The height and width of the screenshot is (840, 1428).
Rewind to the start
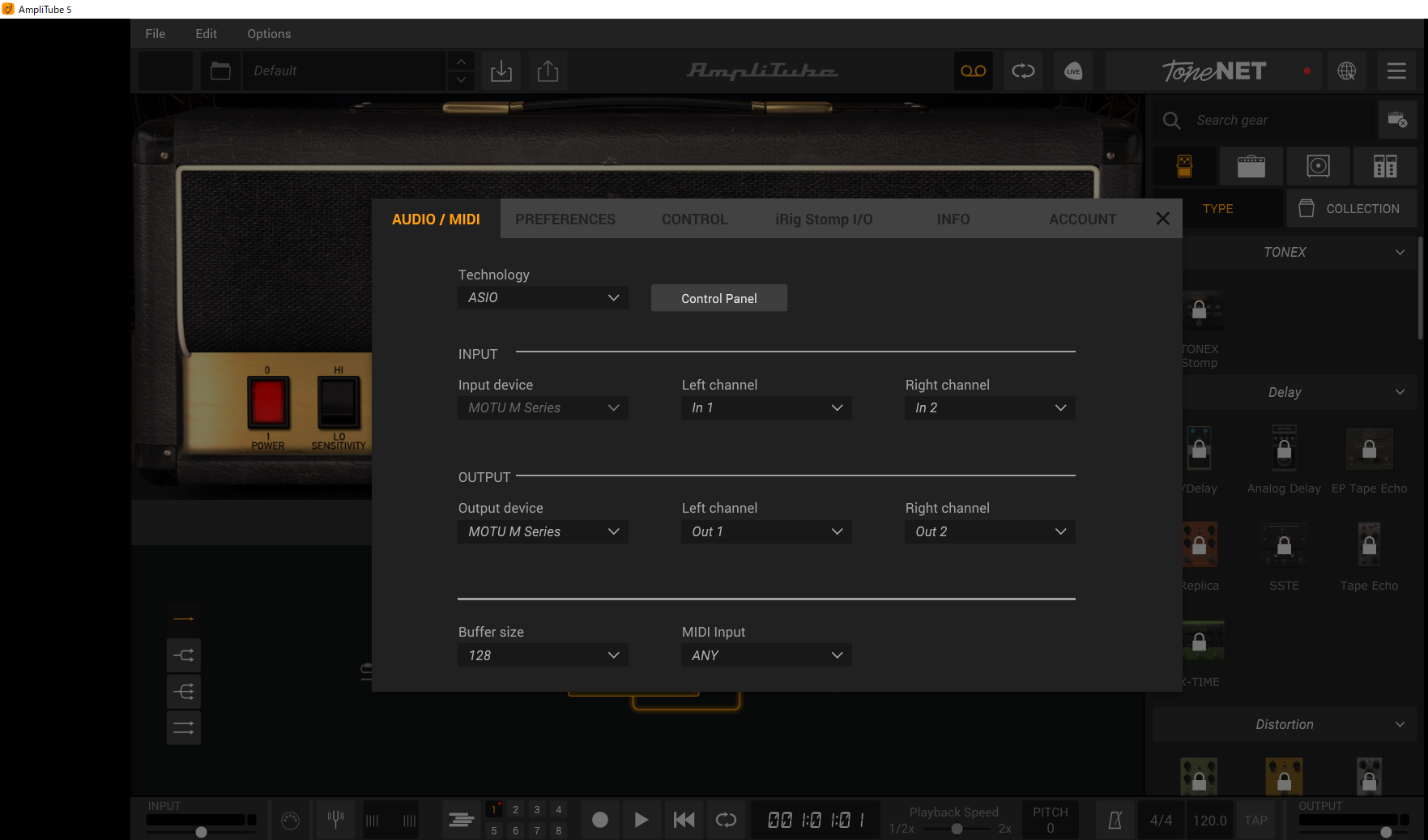(x=684, y=820)
